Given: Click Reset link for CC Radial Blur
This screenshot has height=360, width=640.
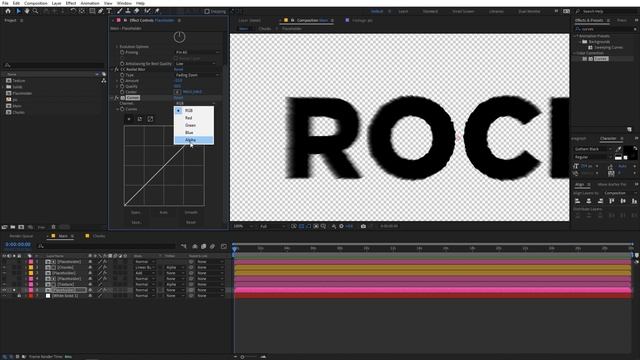Looking at the screenshot, I should tap(178, 69).
